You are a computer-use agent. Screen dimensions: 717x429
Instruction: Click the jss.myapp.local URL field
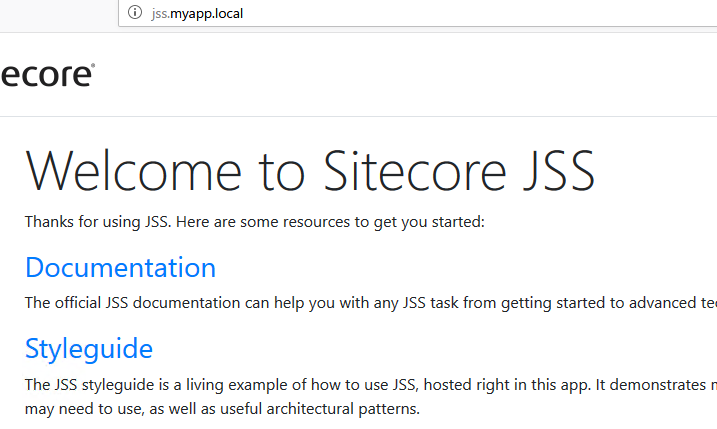417,13
